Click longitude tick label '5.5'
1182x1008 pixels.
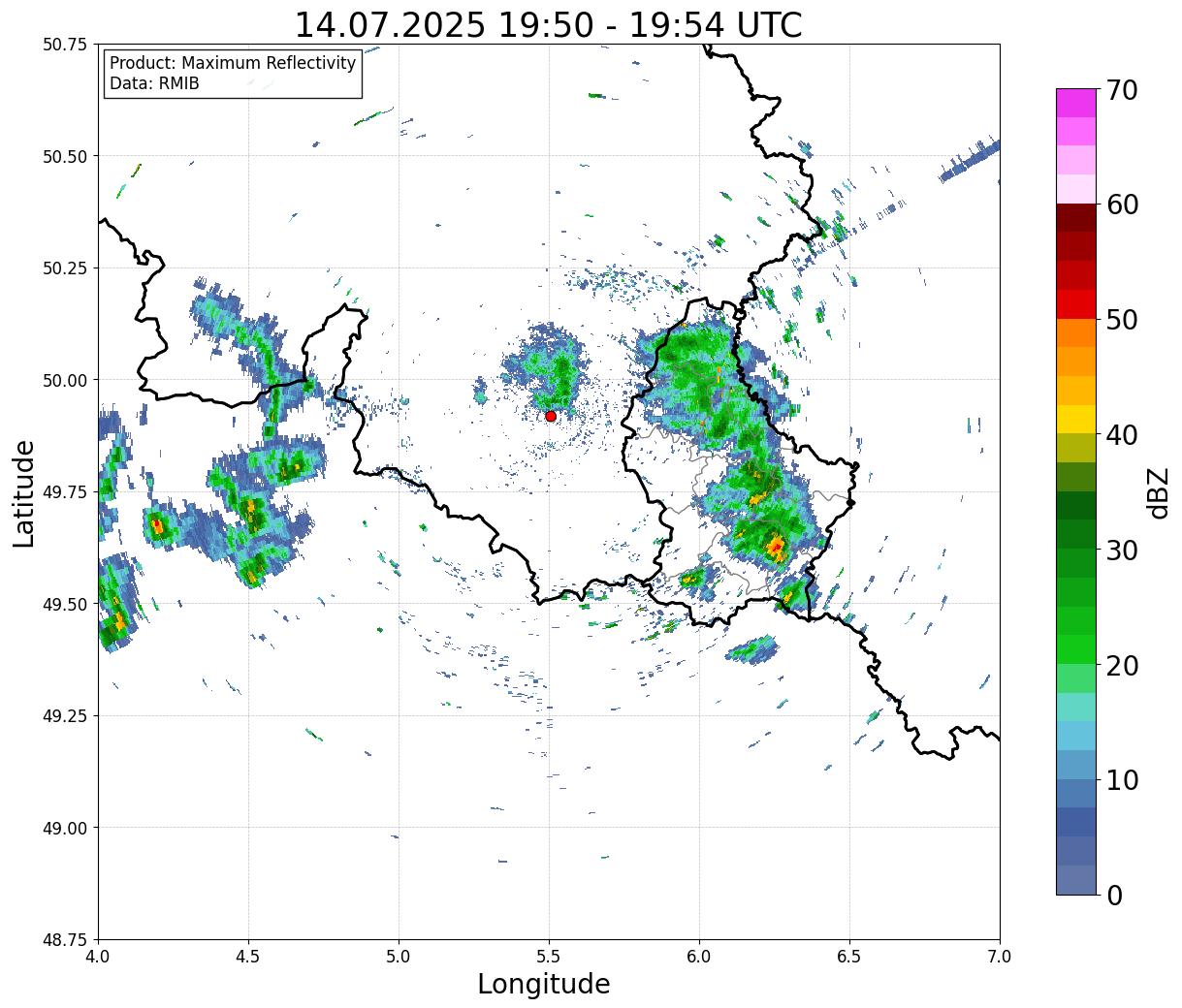549,956
